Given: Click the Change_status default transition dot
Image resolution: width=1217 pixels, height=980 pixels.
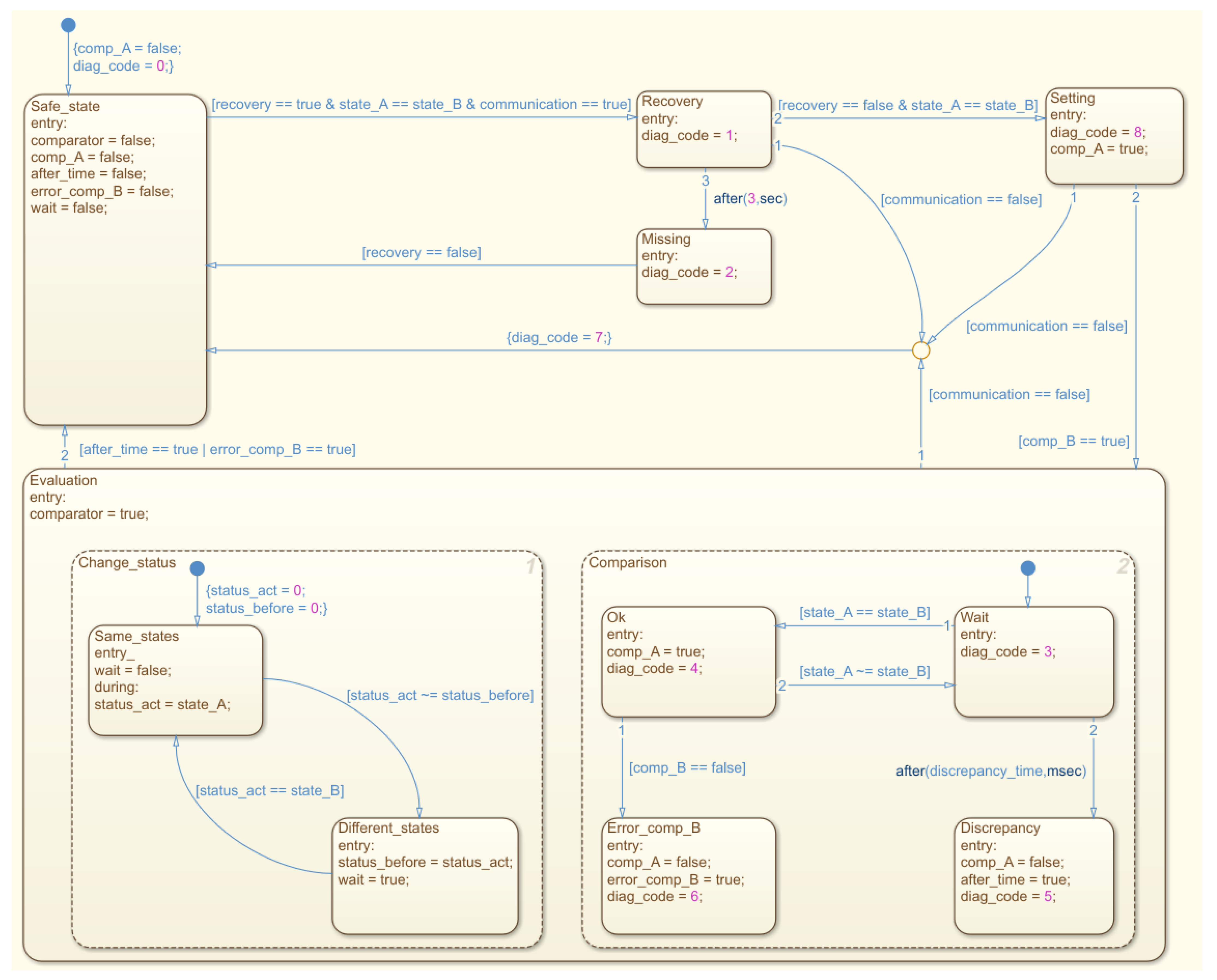Looking at the screenshot, I should click(197, 568).
